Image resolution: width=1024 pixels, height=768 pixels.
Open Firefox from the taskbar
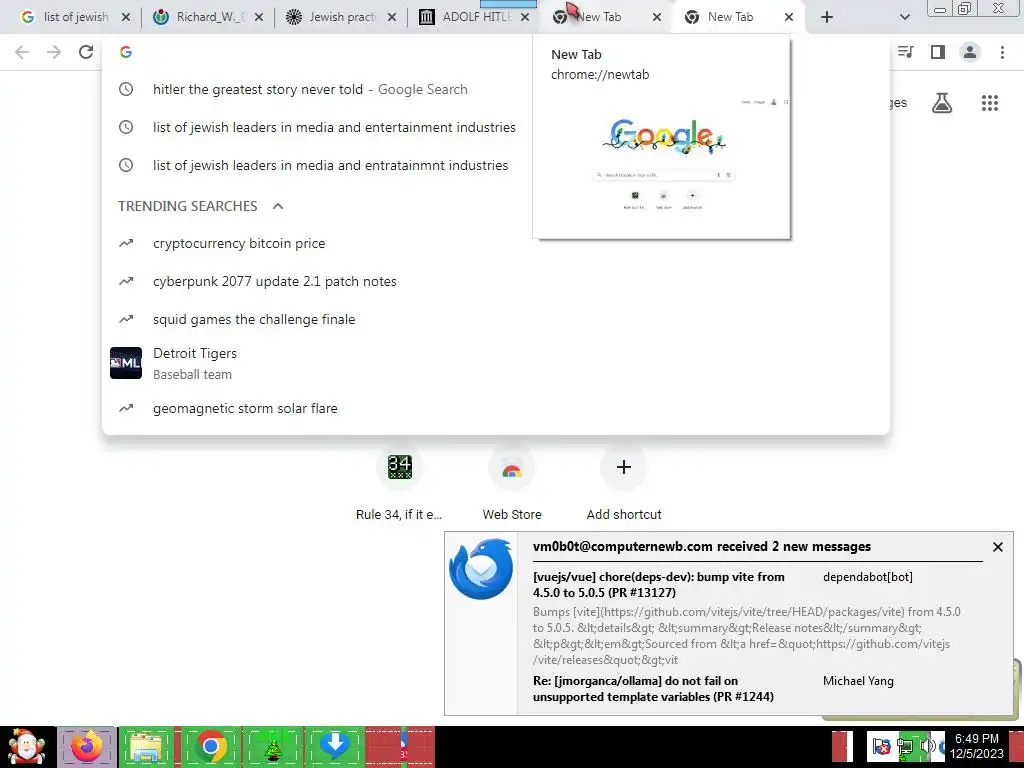click(x=87, y=747)
